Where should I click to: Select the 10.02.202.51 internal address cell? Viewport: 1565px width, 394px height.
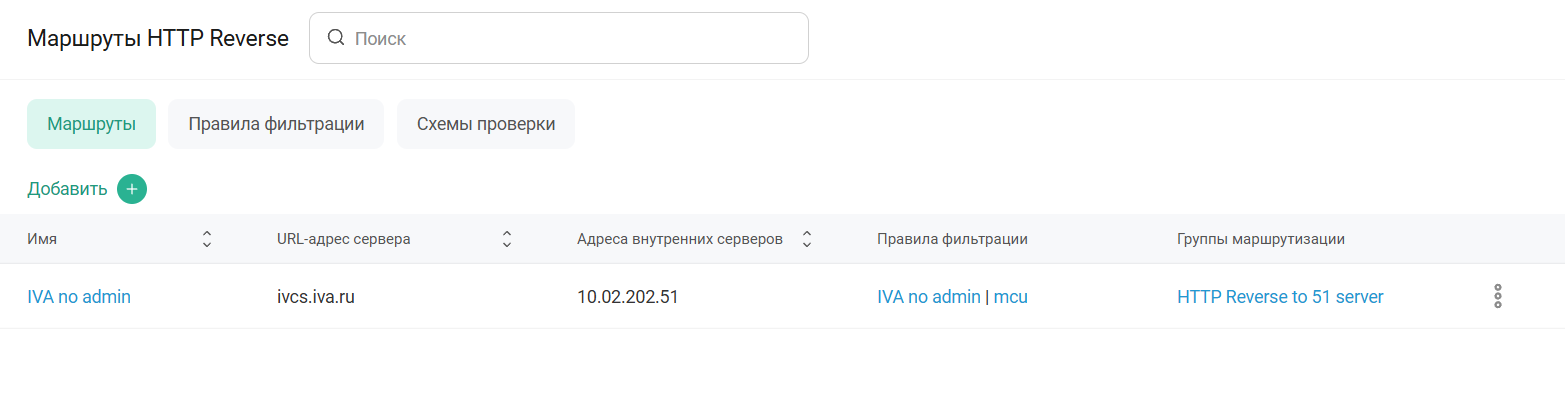pyautogui.click(x=628, y=297)
